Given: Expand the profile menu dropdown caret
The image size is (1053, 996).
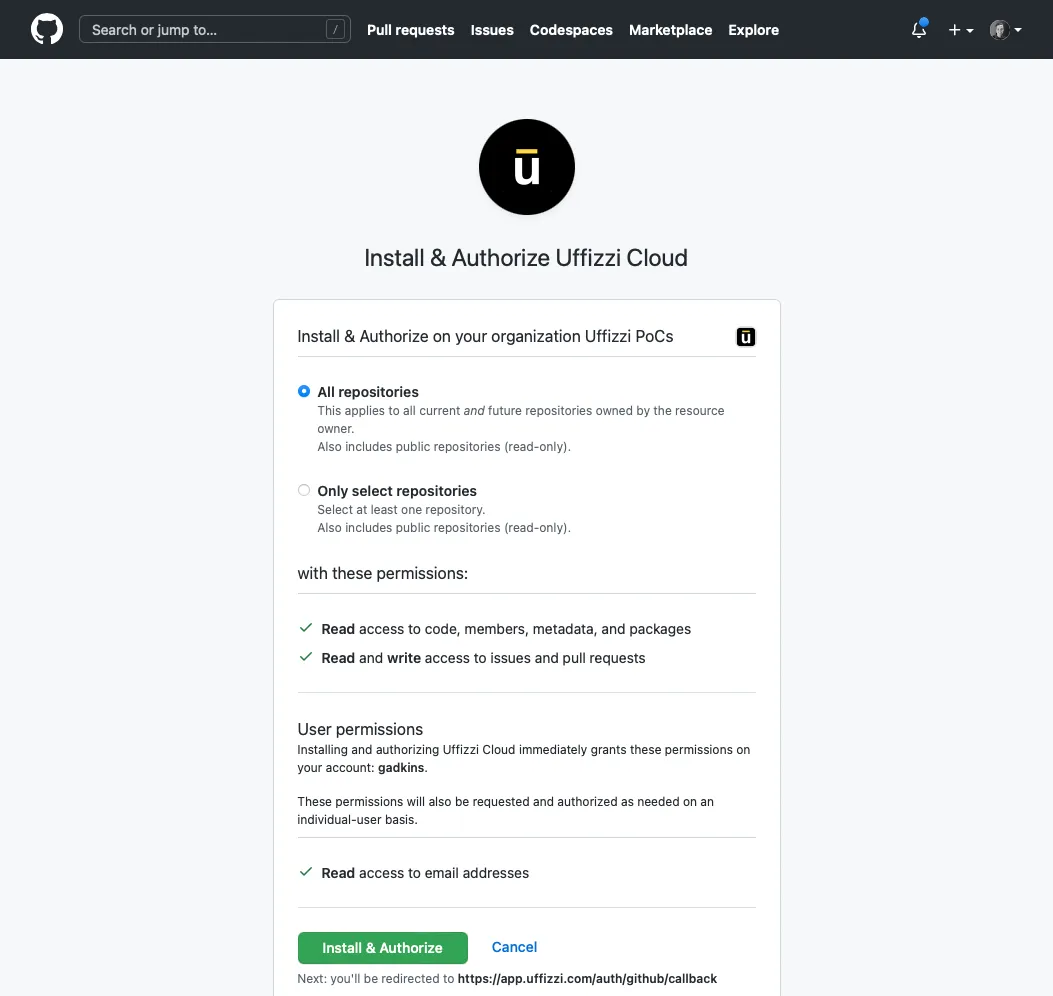Looking at the screenshot, I should (1018, 30).
